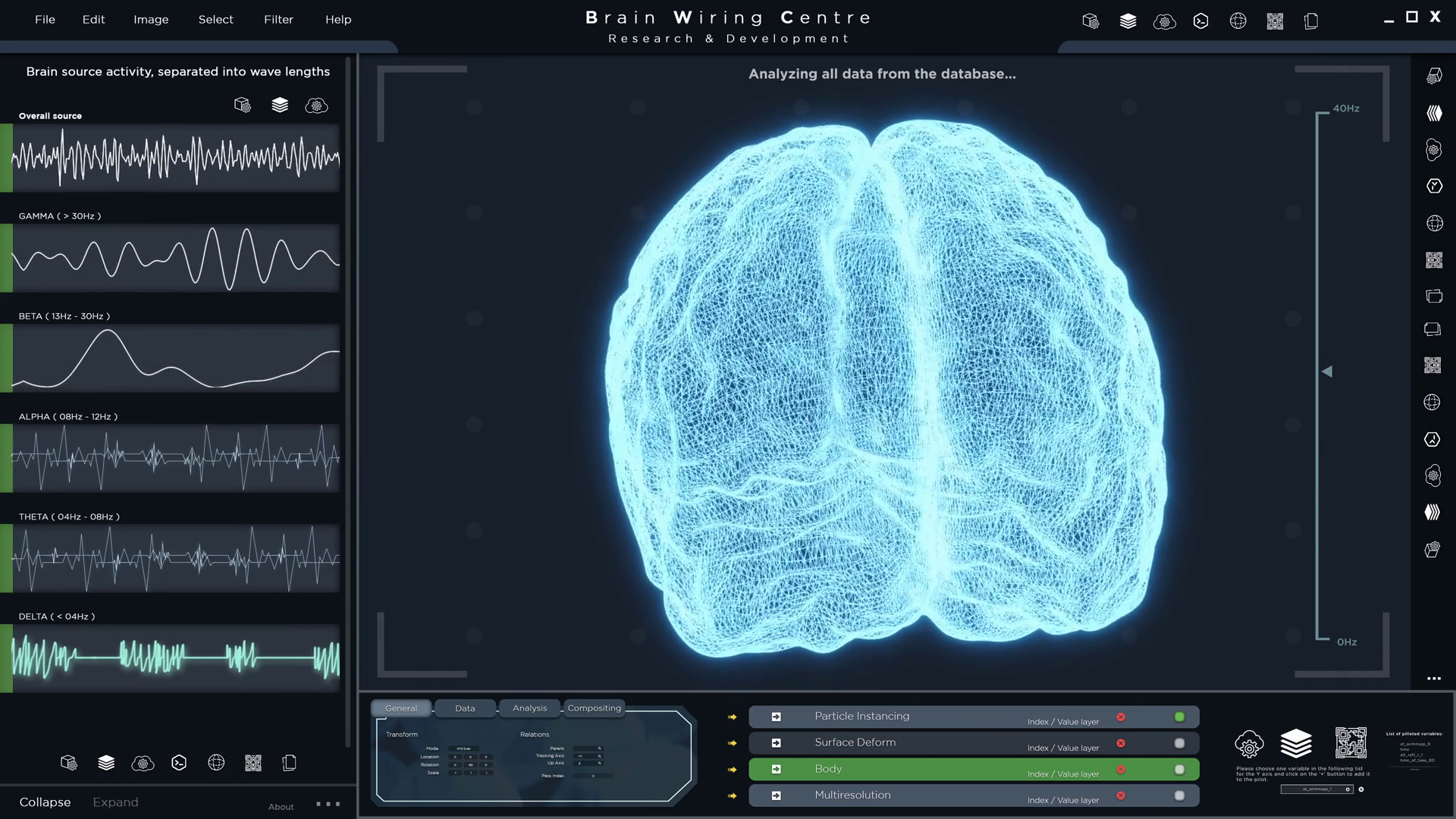Select the 3D cube icon above Overall source
The image size is (1456, 819).
[243, 105]
